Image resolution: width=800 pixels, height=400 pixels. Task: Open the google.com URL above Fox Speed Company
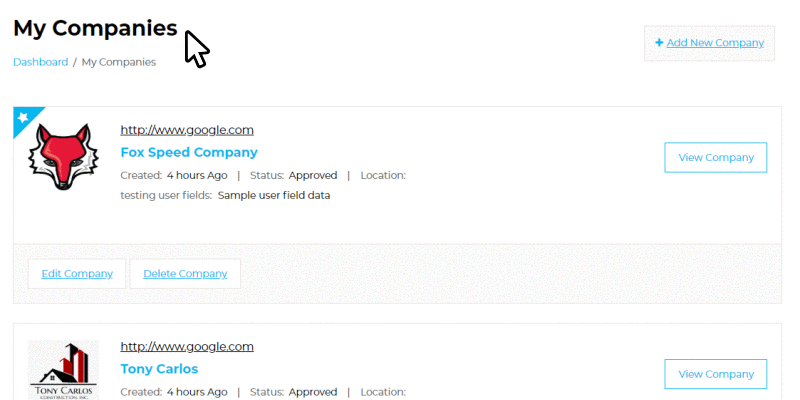(187, 130)
